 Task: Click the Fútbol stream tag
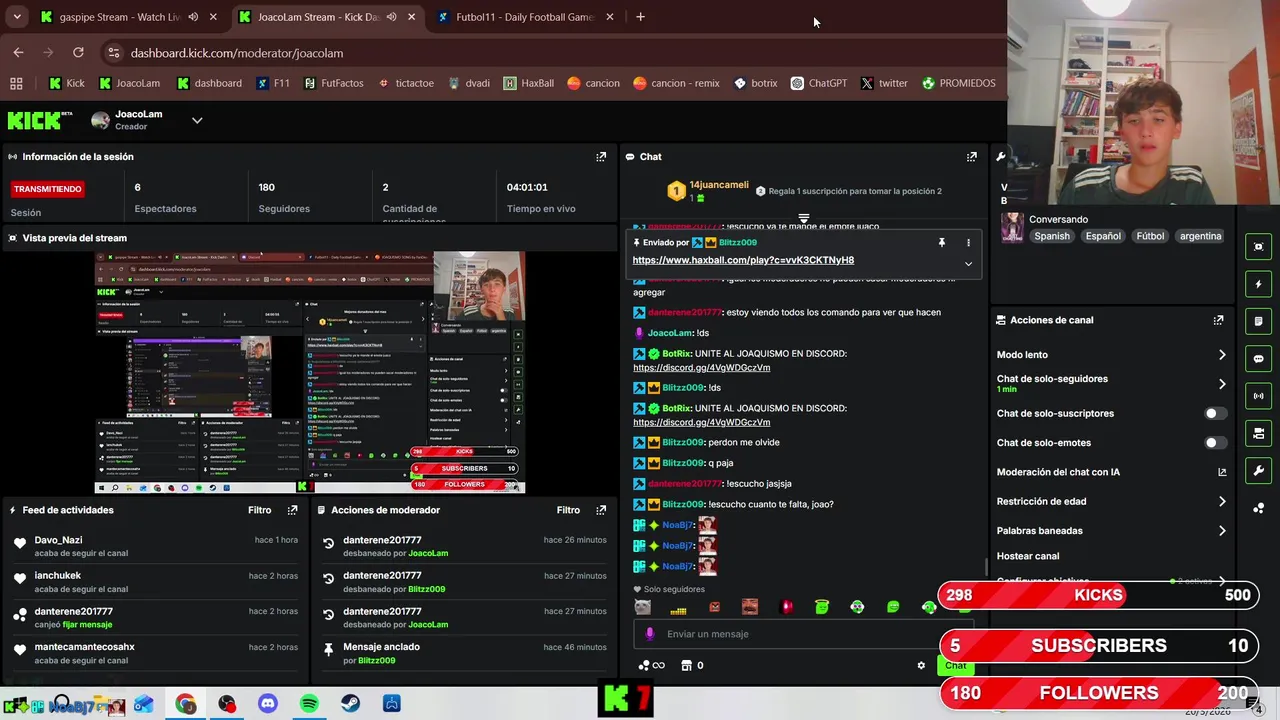[1150, 236]
